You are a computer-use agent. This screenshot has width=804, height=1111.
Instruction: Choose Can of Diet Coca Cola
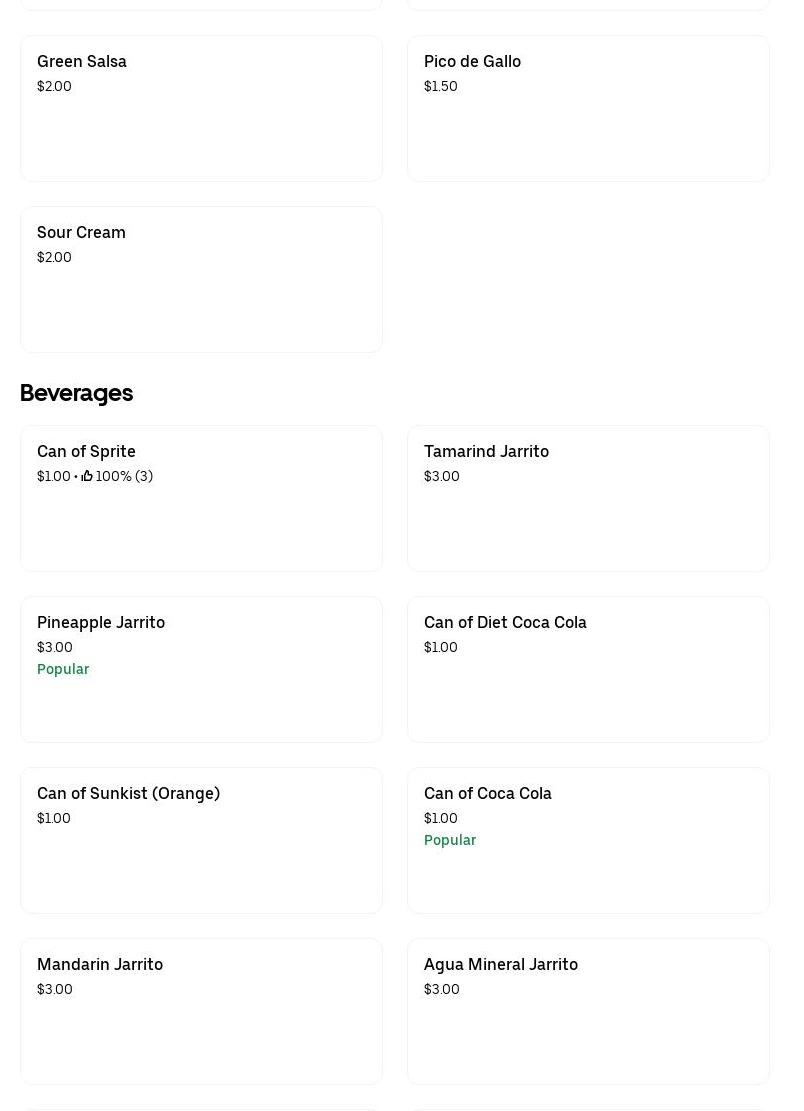[505, 623]
